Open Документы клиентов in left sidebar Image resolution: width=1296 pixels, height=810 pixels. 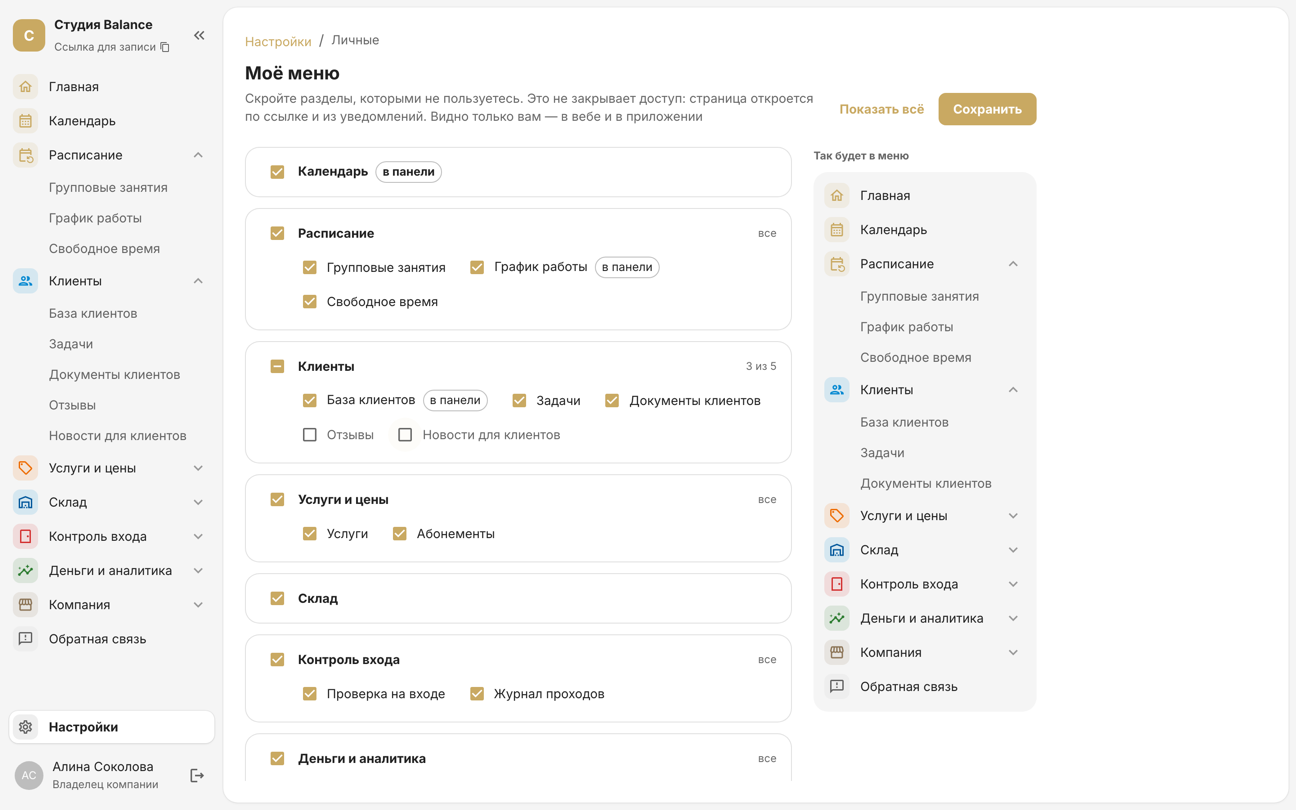(115, 374)
